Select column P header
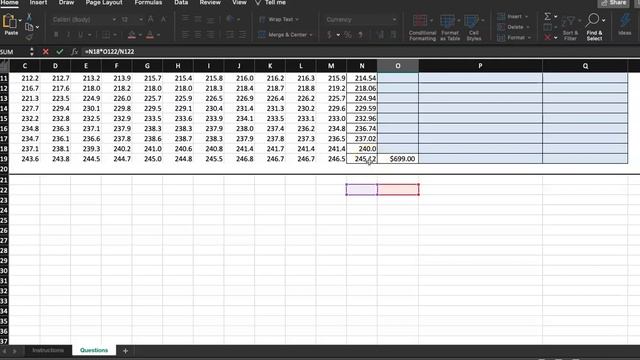This screenshot has height=360, width=640. pos(480,66)
